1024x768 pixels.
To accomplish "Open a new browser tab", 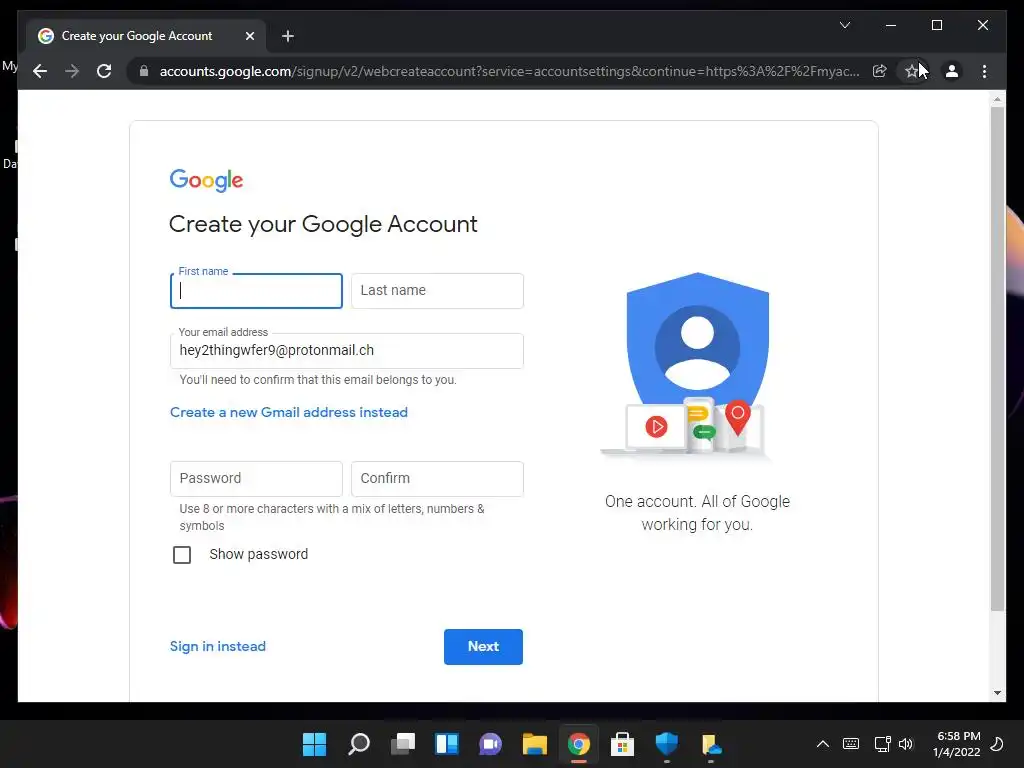I will coord(288,36).
